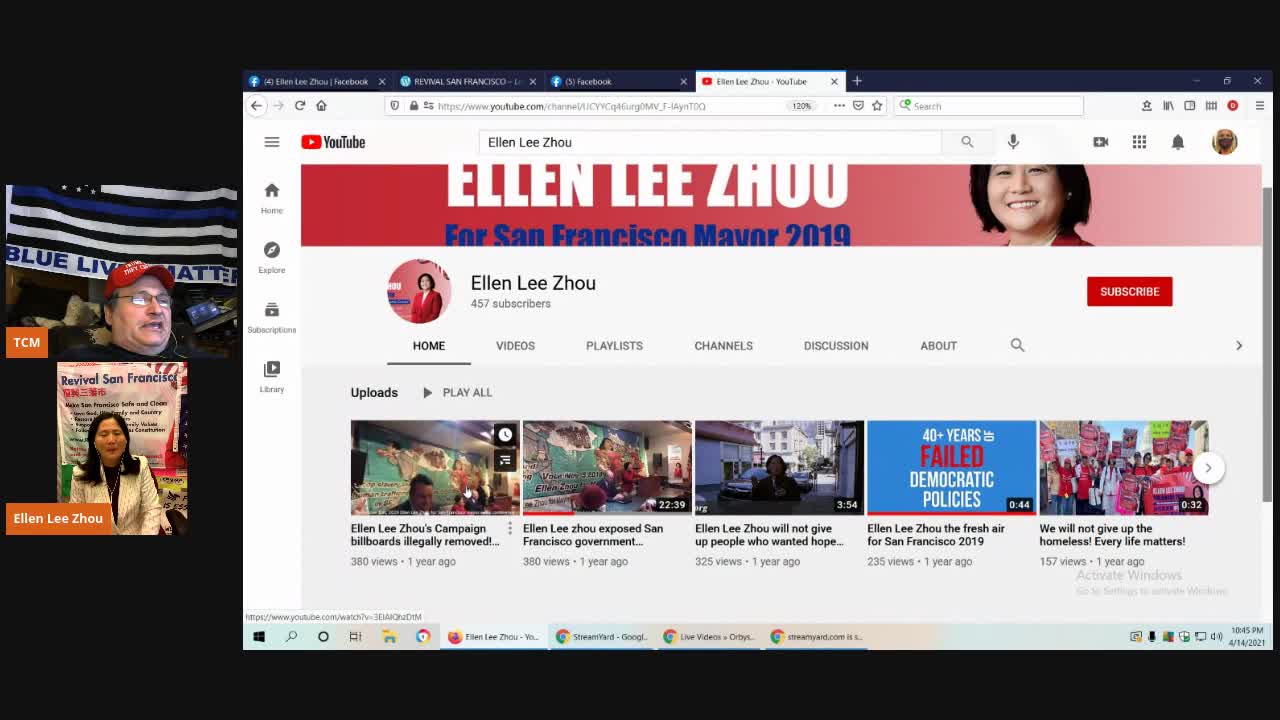Select the channel Home tab
Viewport: 1280px width, 720px height.
click(429, 345)
